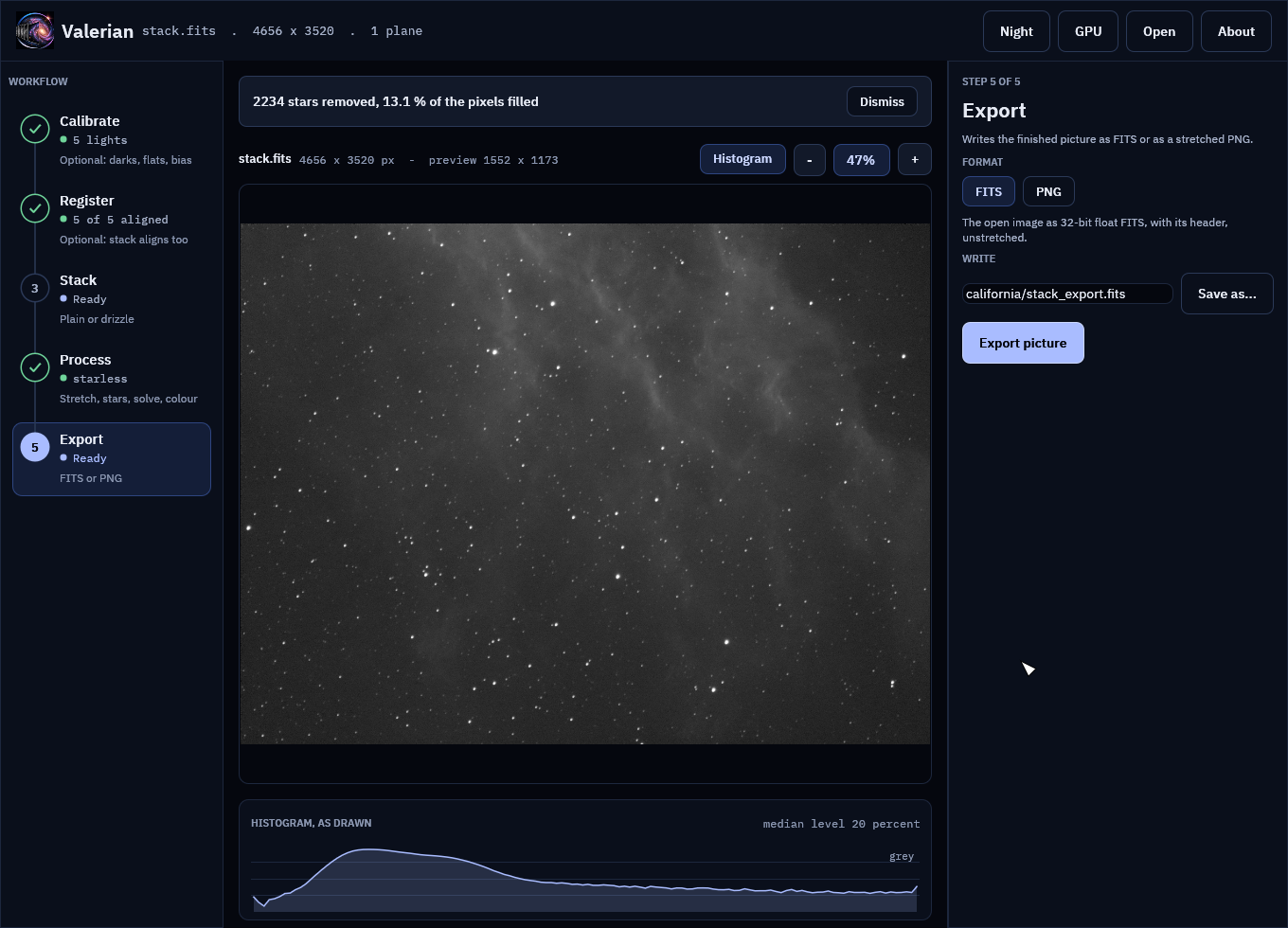Toggle the Histogram display

[742, 159]
